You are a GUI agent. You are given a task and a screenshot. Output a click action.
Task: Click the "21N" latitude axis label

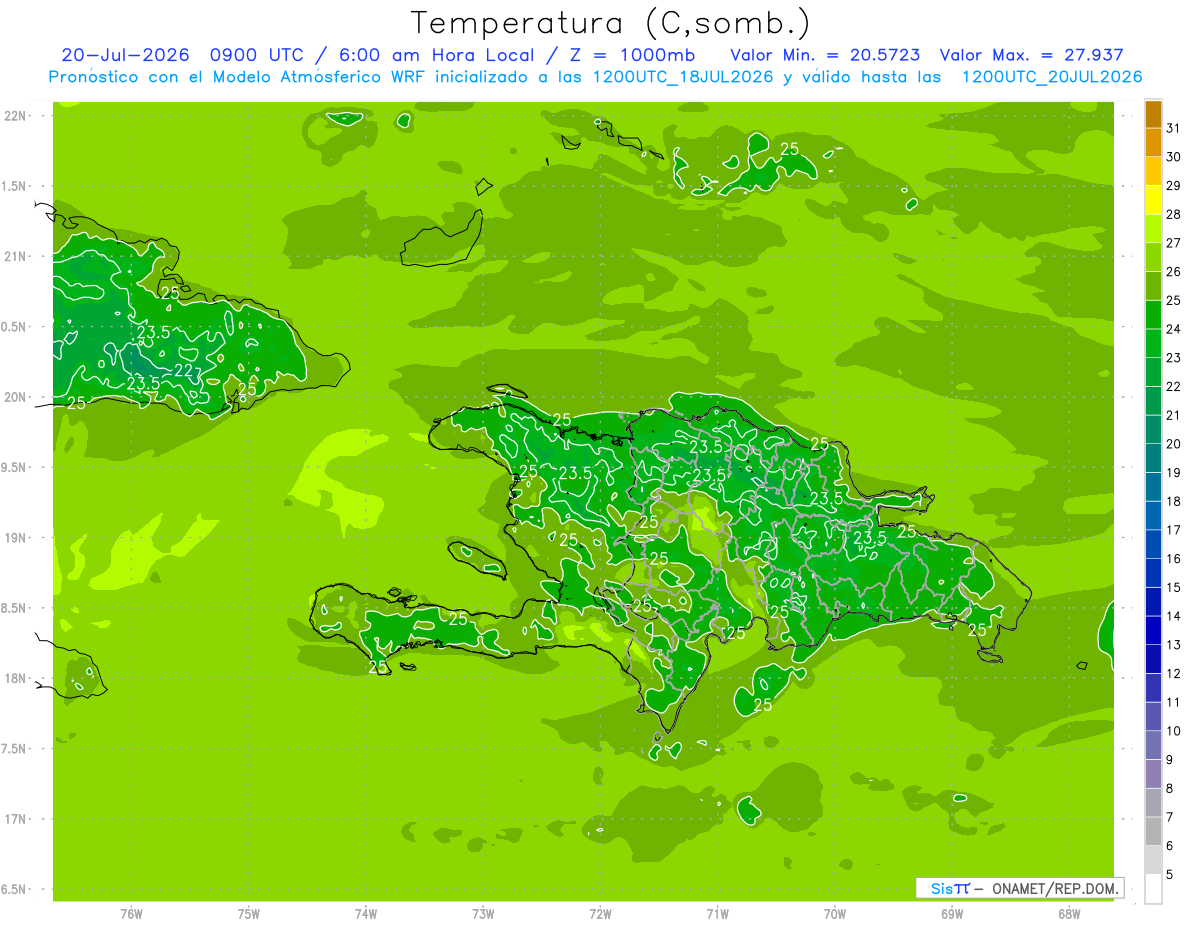[16, 257]
